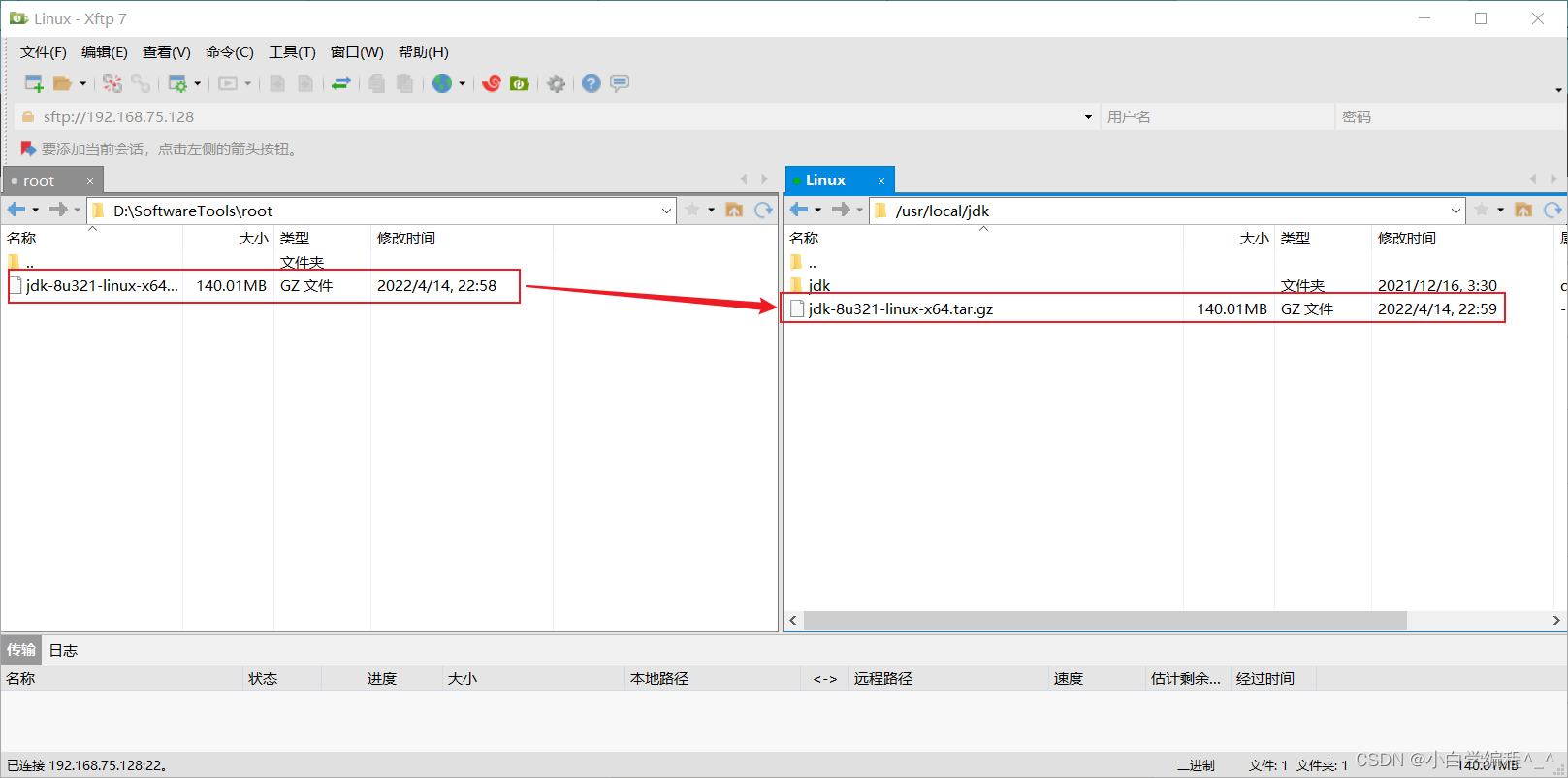Click the 用户名 username field
1568x778 pixels.
(x=1217, y=116)
